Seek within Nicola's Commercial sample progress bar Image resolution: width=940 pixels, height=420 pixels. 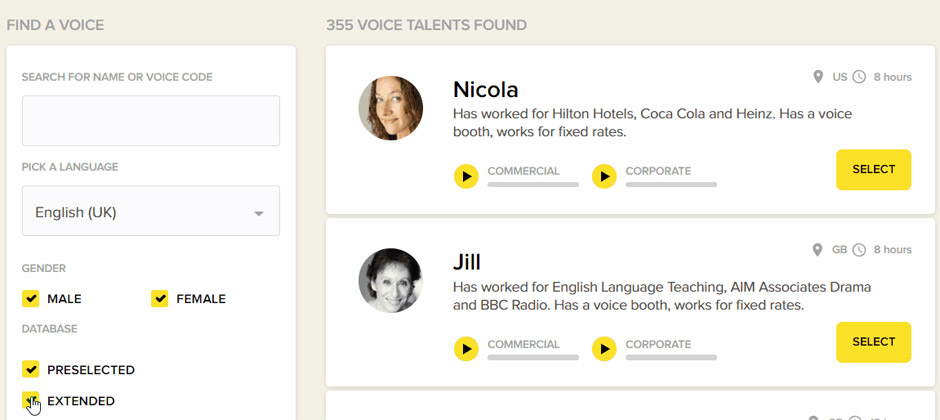tap(533, 185)
